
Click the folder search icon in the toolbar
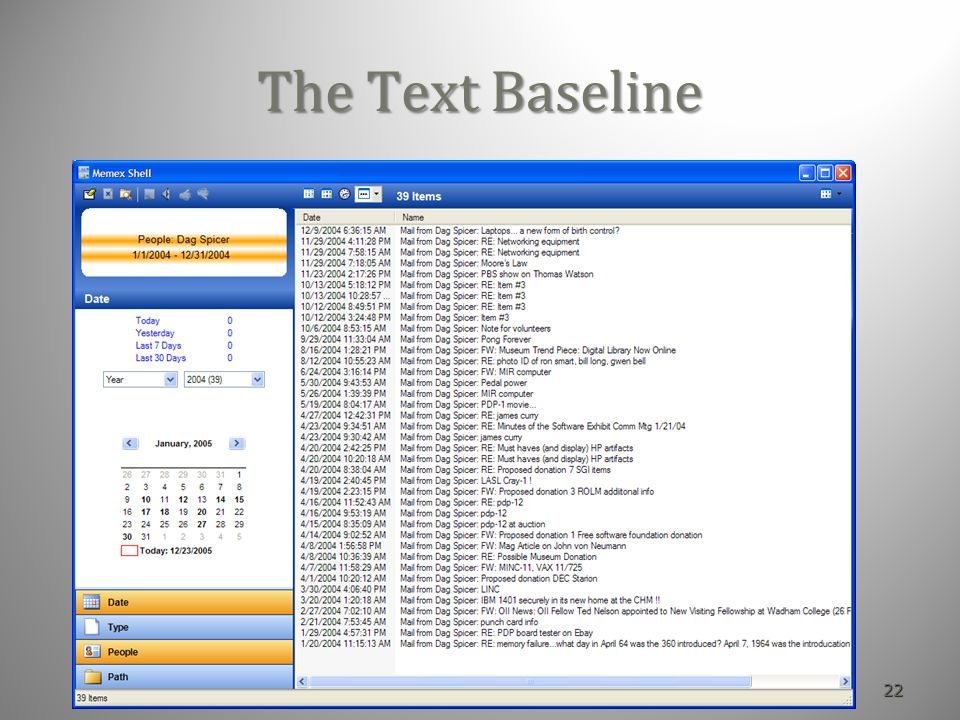pyautogui.click(x=126, y=195)
